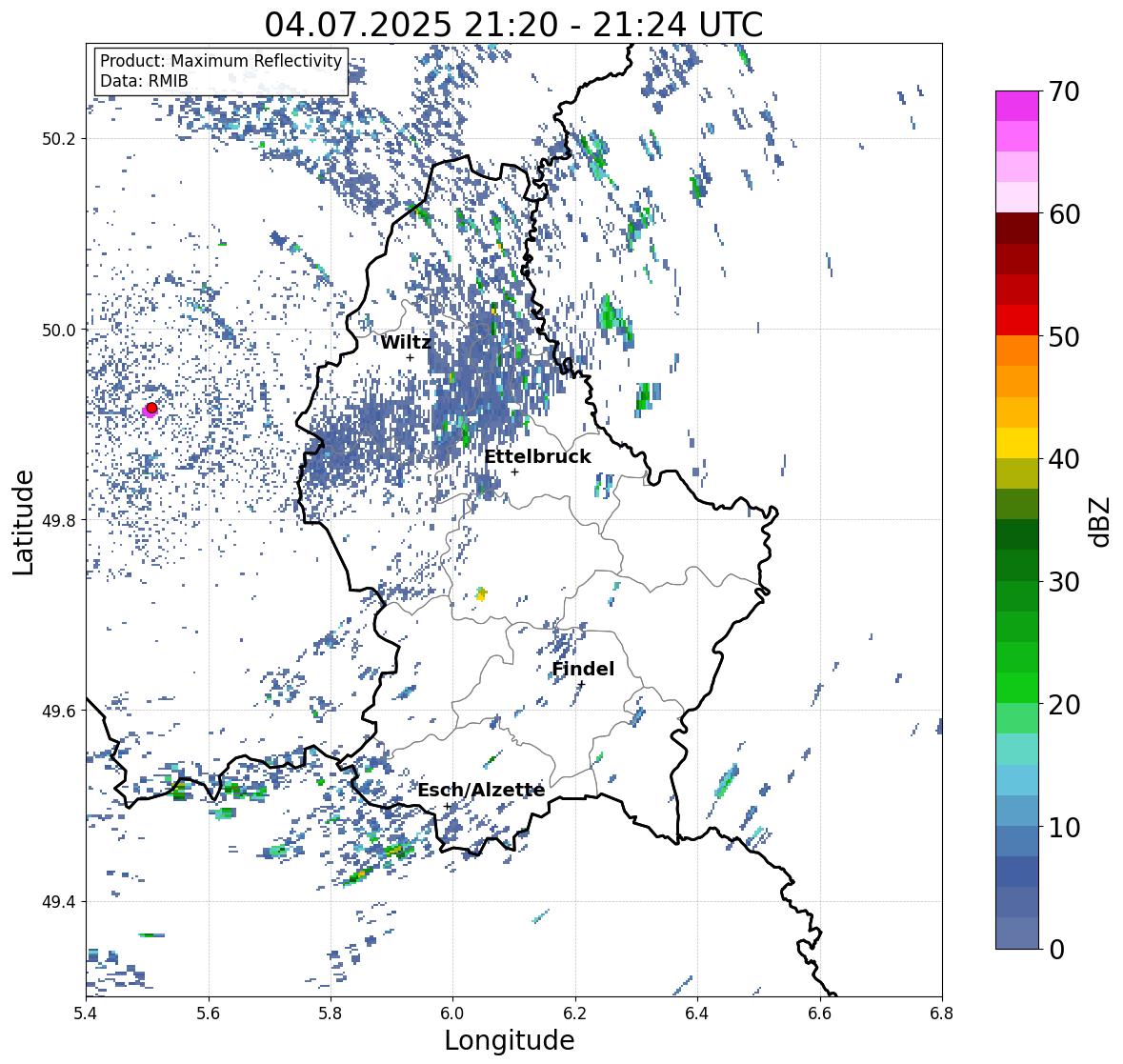Click the 40 label on the colorbar
Screen dimensions: 1123x1064
click(1063, 459)
